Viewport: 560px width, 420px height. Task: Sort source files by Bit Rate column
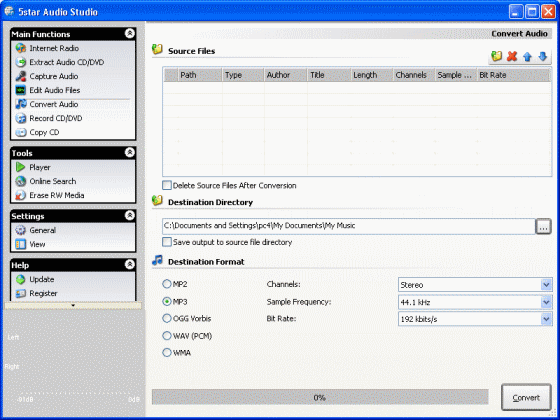(514, 75)
